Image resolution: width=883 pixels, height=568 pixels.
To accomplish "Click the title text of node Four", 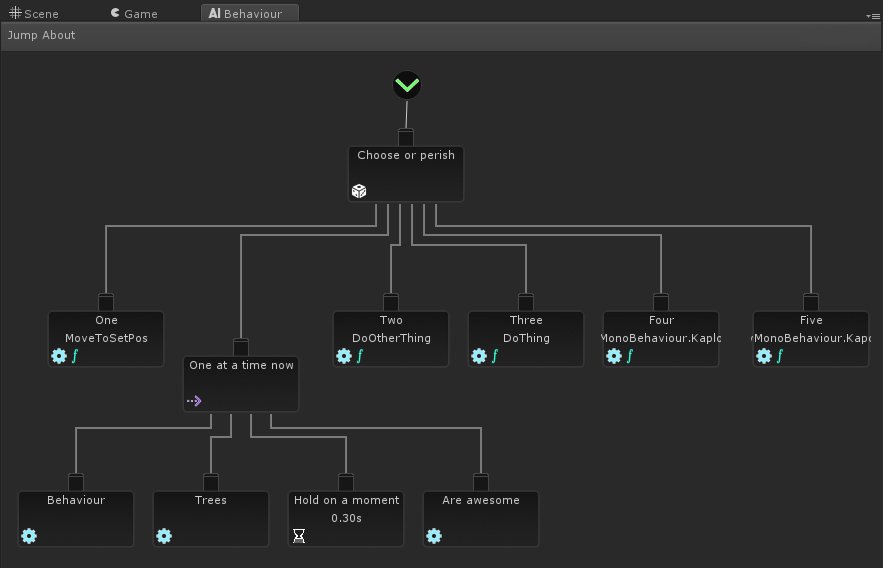I will pyautogui.click(x=661, y=320).
